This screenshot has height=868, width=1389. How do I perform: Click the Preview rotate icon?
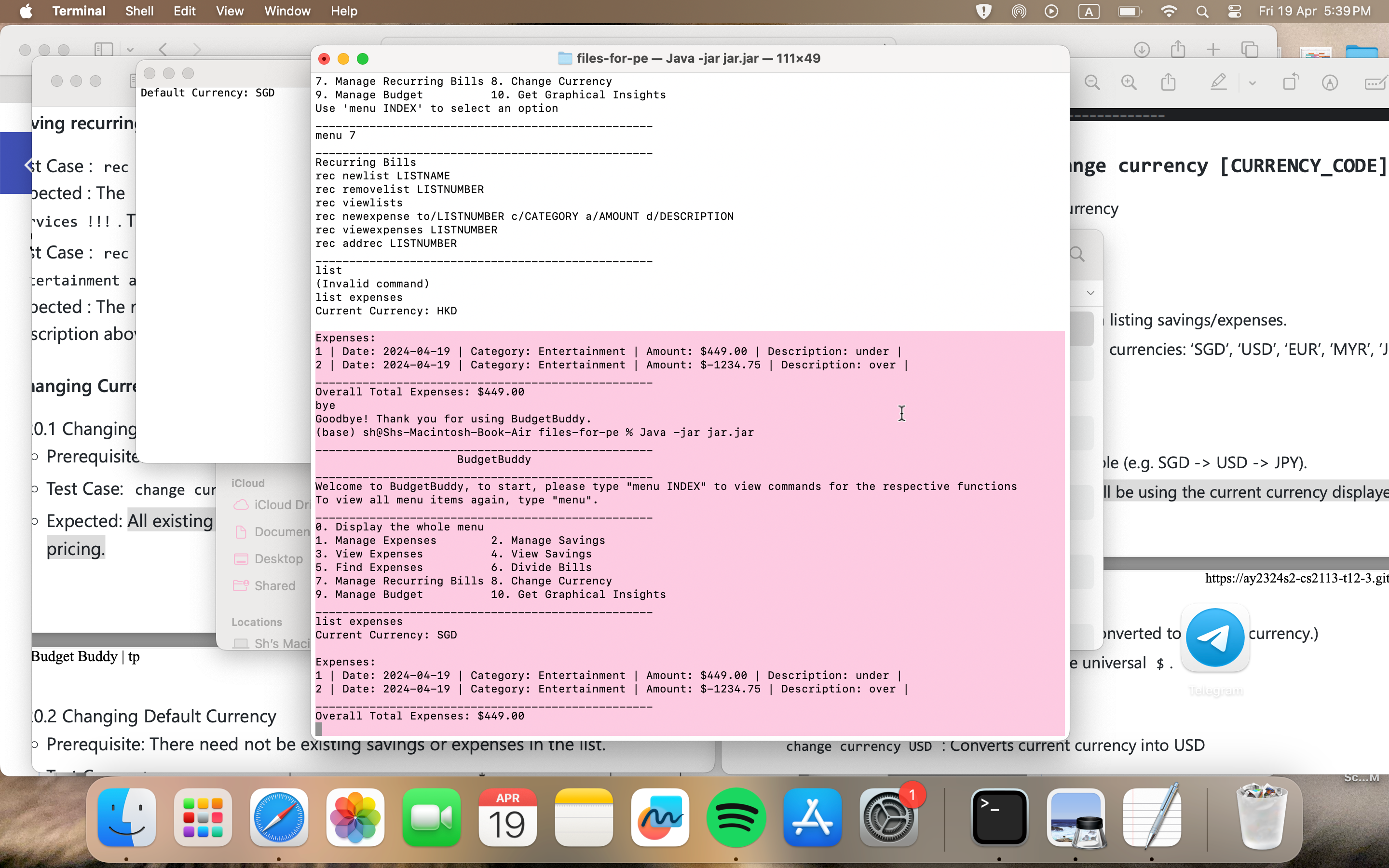tap(1290, 82)
